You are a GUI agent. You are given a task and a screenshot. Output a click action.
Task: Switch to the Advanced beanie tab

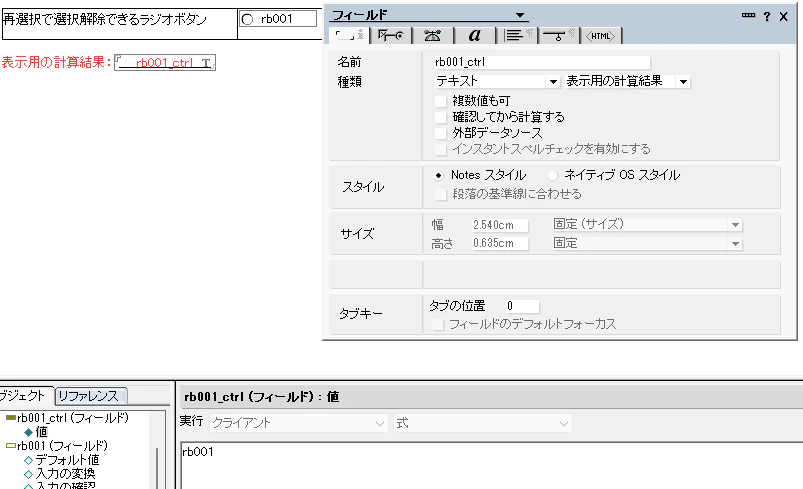pyautogui.click(x=432, y=35)
